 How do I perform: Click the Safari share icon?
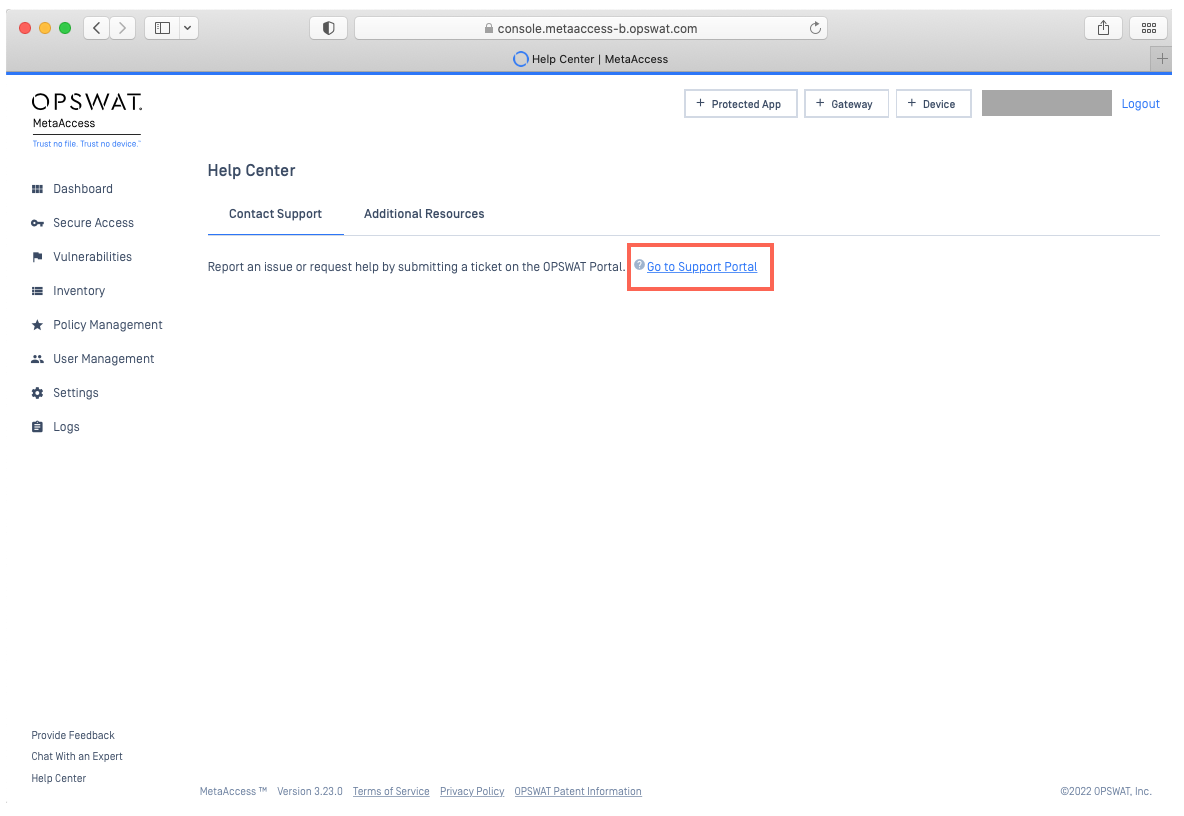(1103, 28)
